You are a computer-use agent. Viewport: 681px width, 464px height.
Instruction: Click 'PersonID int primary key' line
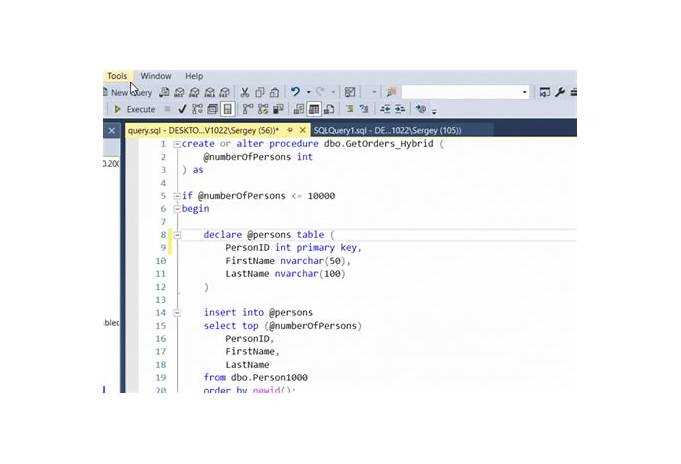[x=294, y=248]
